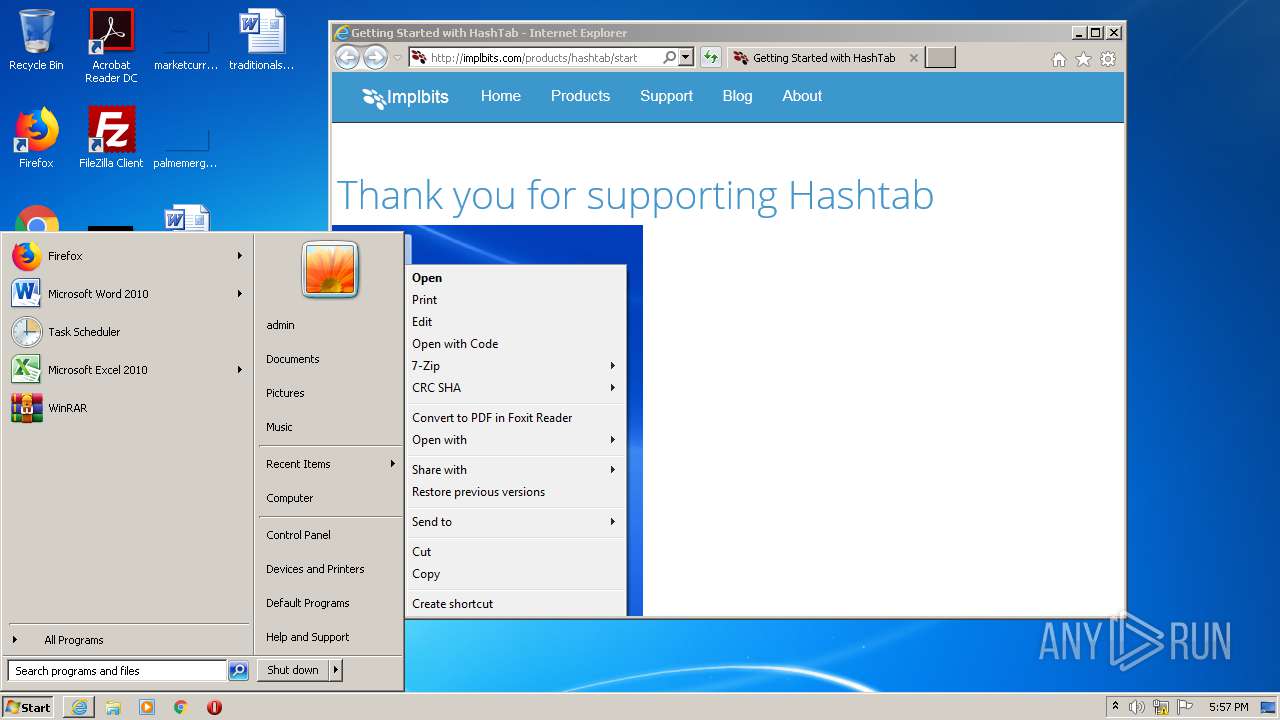Open address bar autocomplete dropdown

(686, 58)
